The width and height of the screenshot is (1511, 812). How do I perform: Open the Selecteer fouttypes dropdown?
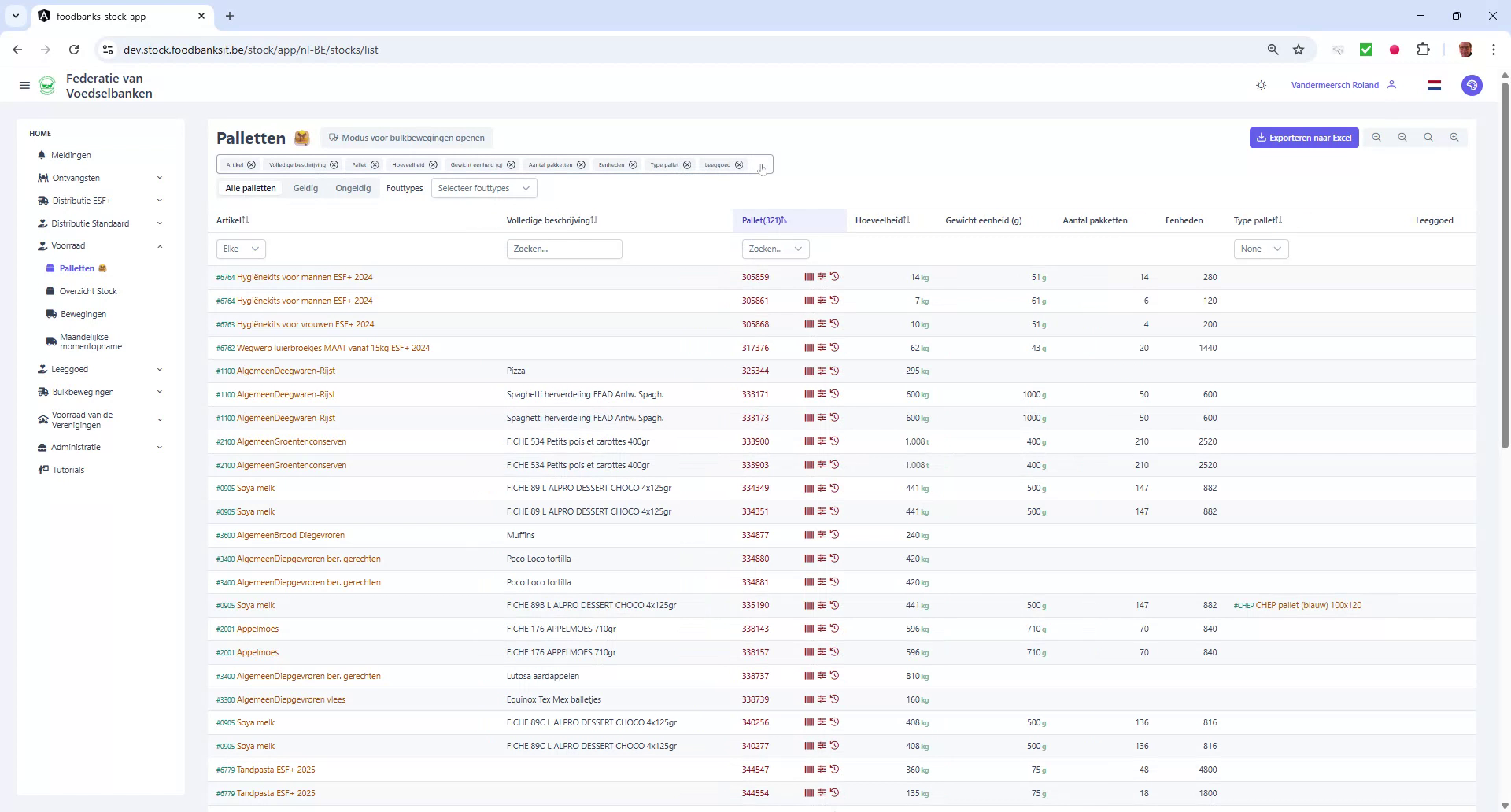coord(483,188)
